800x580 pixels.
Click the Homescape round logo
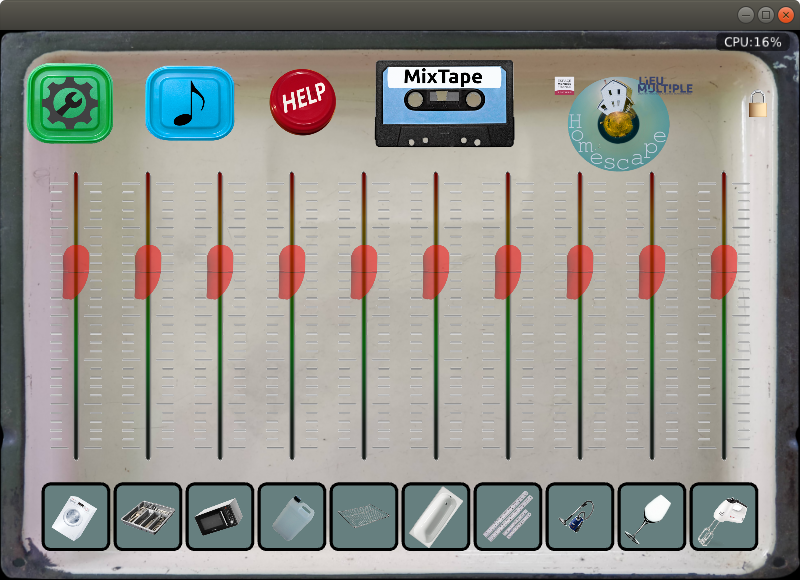point(618,124)
